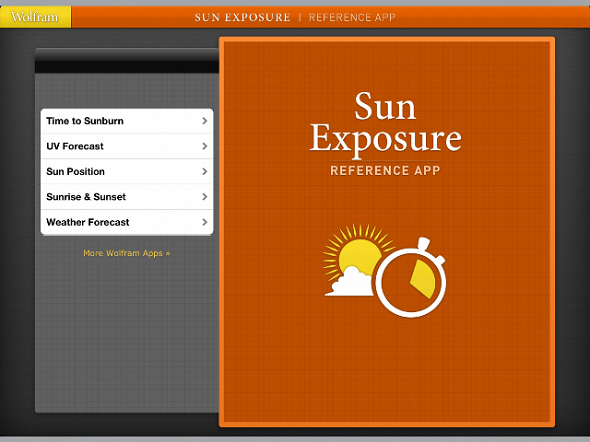Expand the chevron beside Time to Sunburn

[x=205, y=121]
